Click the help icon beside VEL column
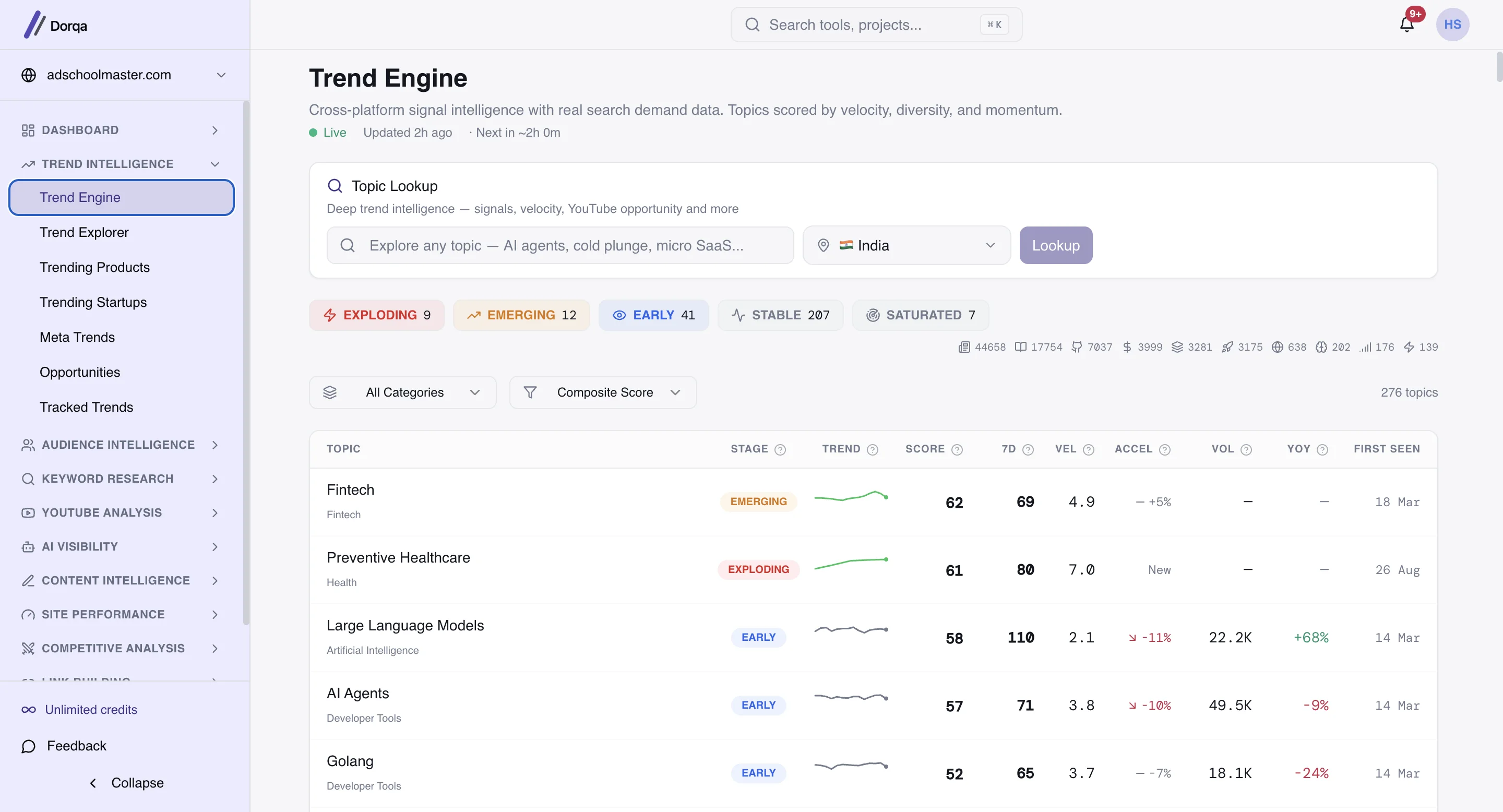1503x812 pixels. (1088, 449)
